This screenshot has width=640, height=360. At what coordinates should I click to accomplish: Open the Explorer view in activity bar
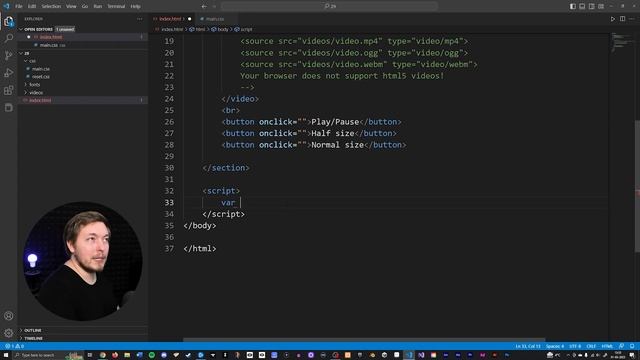pyautogui.click(x=9, y=21)
